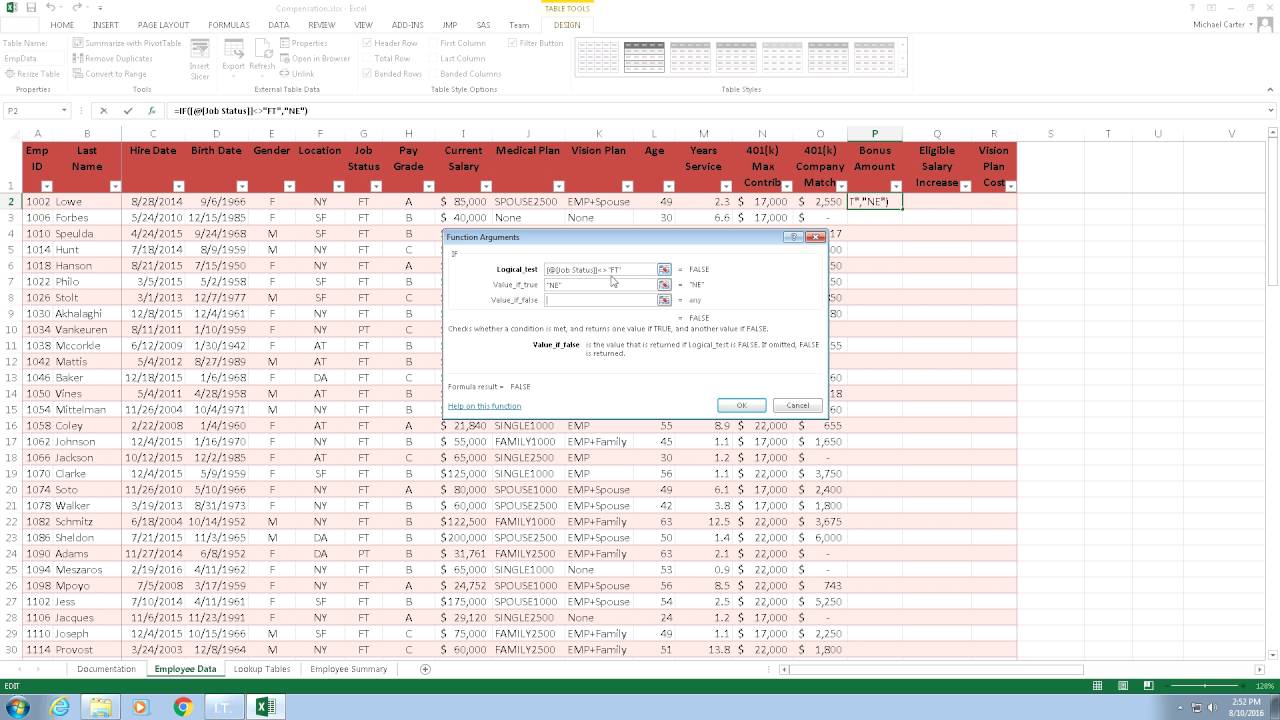The height and width of the screenshot is (720, 1280).
Task: Open the Last Name column filter dropdown
Action: (115, 186)
